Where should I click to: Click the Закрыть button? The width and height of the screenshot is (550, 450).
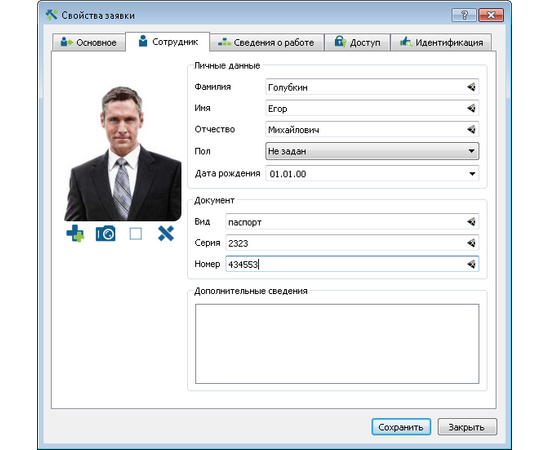467,427
